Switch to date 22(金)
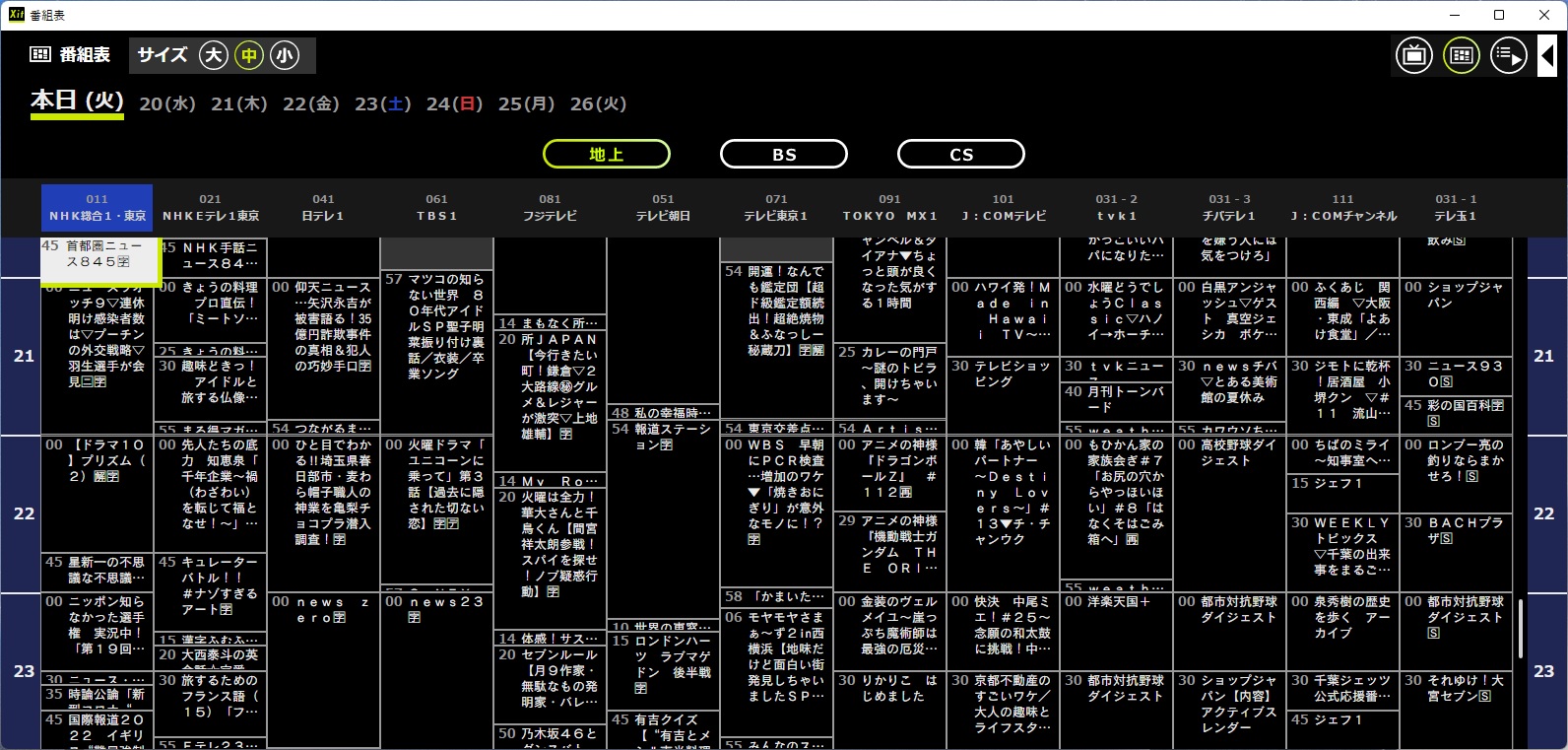This screenshot has height=750, width=1568. click(x=311, y=103)
